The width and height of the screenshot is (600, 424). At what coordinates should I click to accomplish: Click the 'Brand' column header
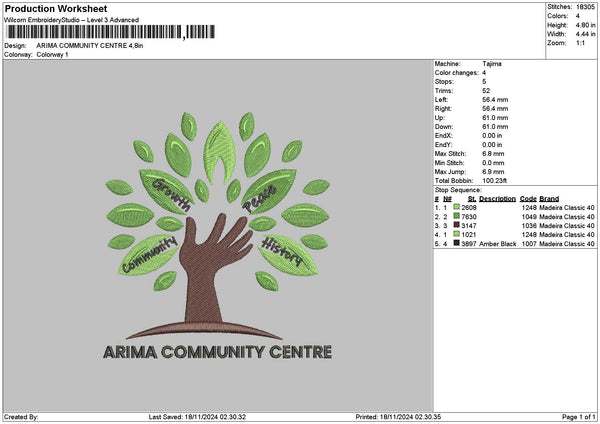(549, 199)
